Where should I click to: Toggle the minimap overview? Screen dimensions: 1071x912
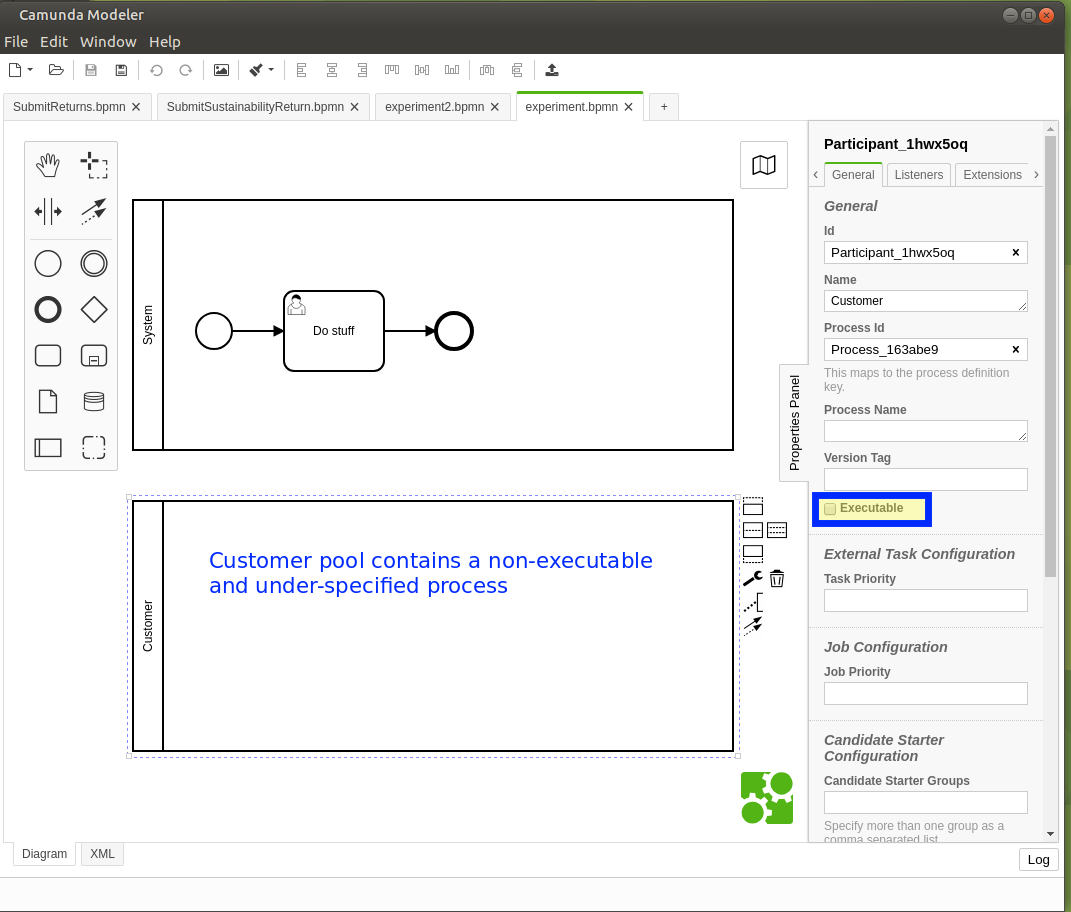(x=763, y=165)
